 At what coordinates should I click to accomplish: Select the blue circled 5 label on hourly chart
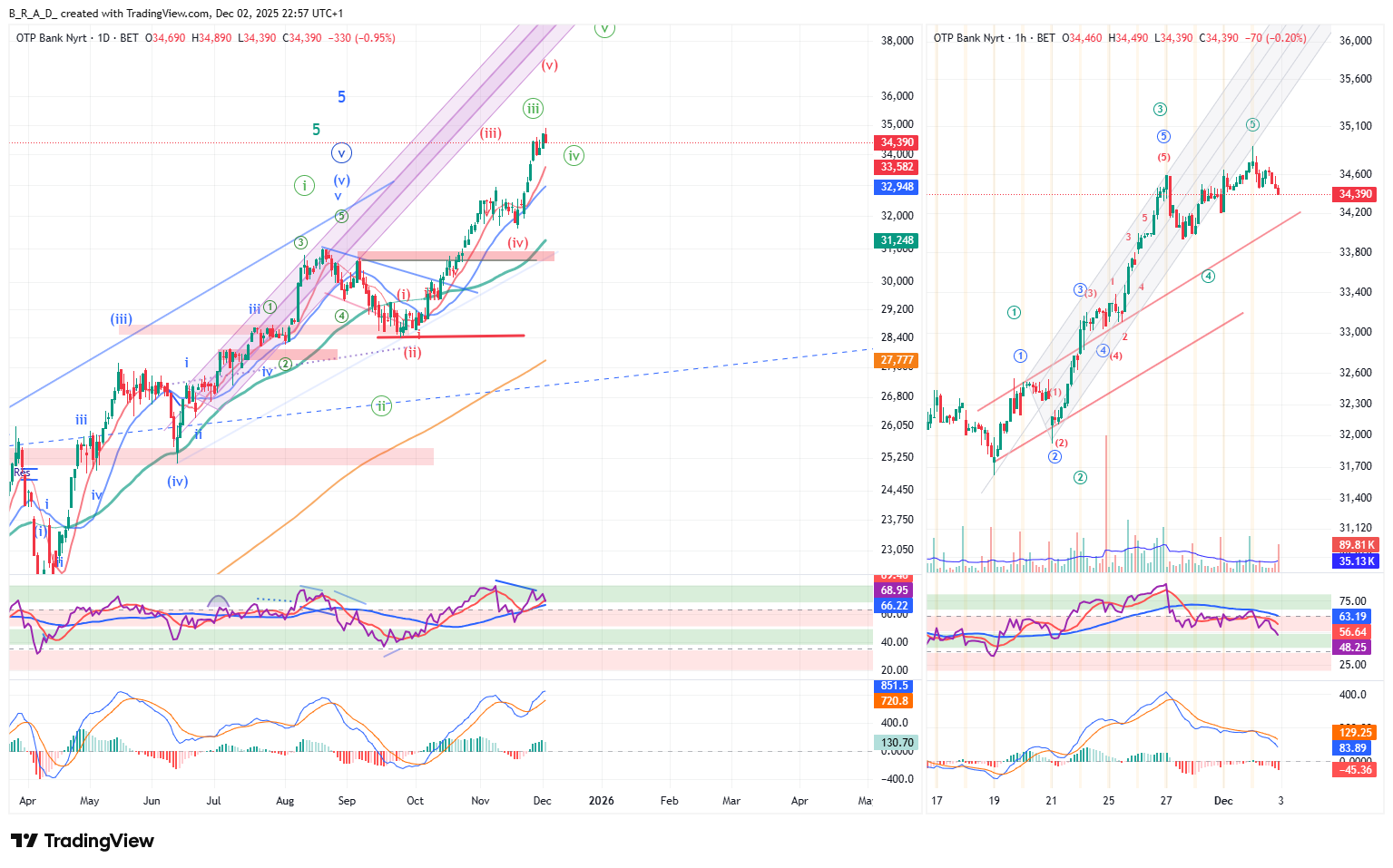pos(1163,137)
